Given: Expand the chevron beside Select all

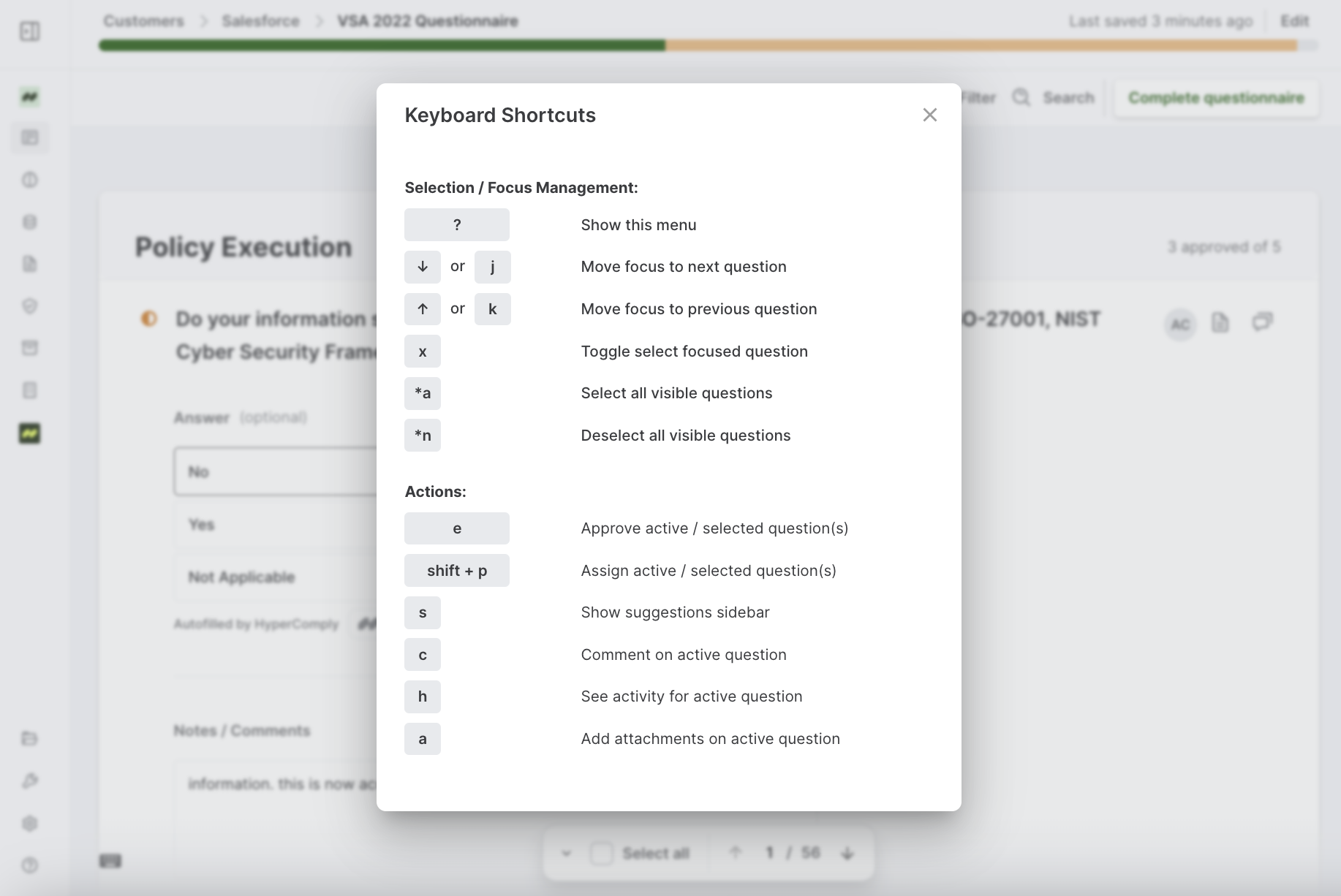Looking at the screenshot, I should pos(566,853).
